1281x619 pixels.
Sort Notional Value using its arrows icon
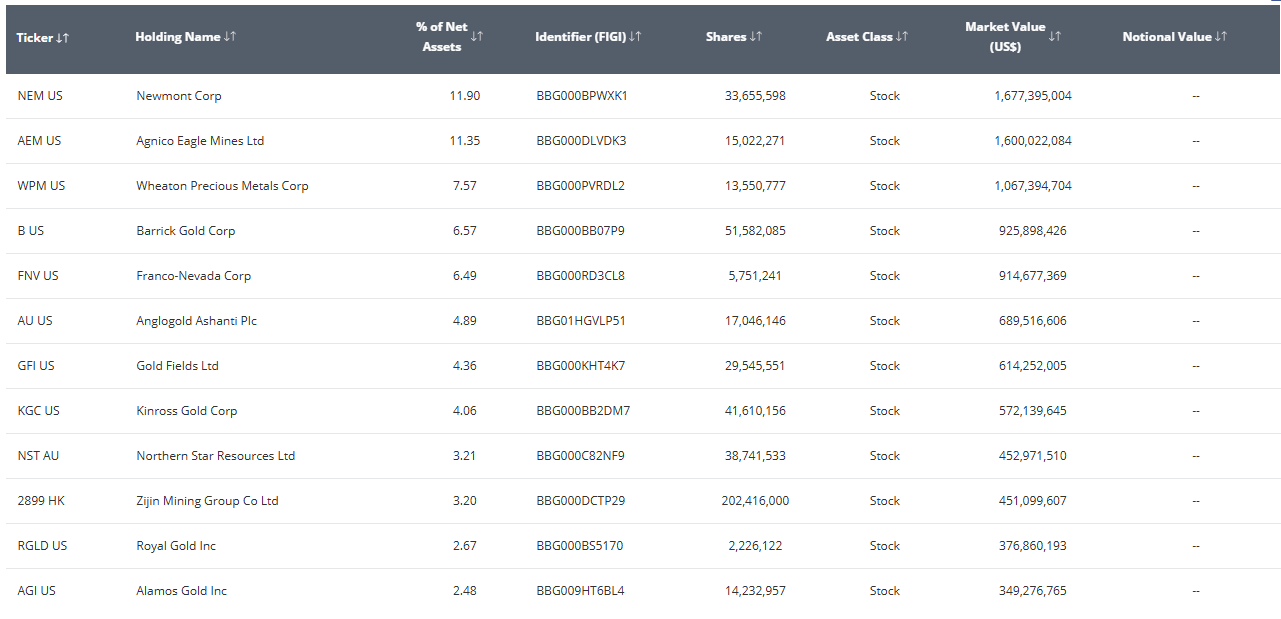1220,37
